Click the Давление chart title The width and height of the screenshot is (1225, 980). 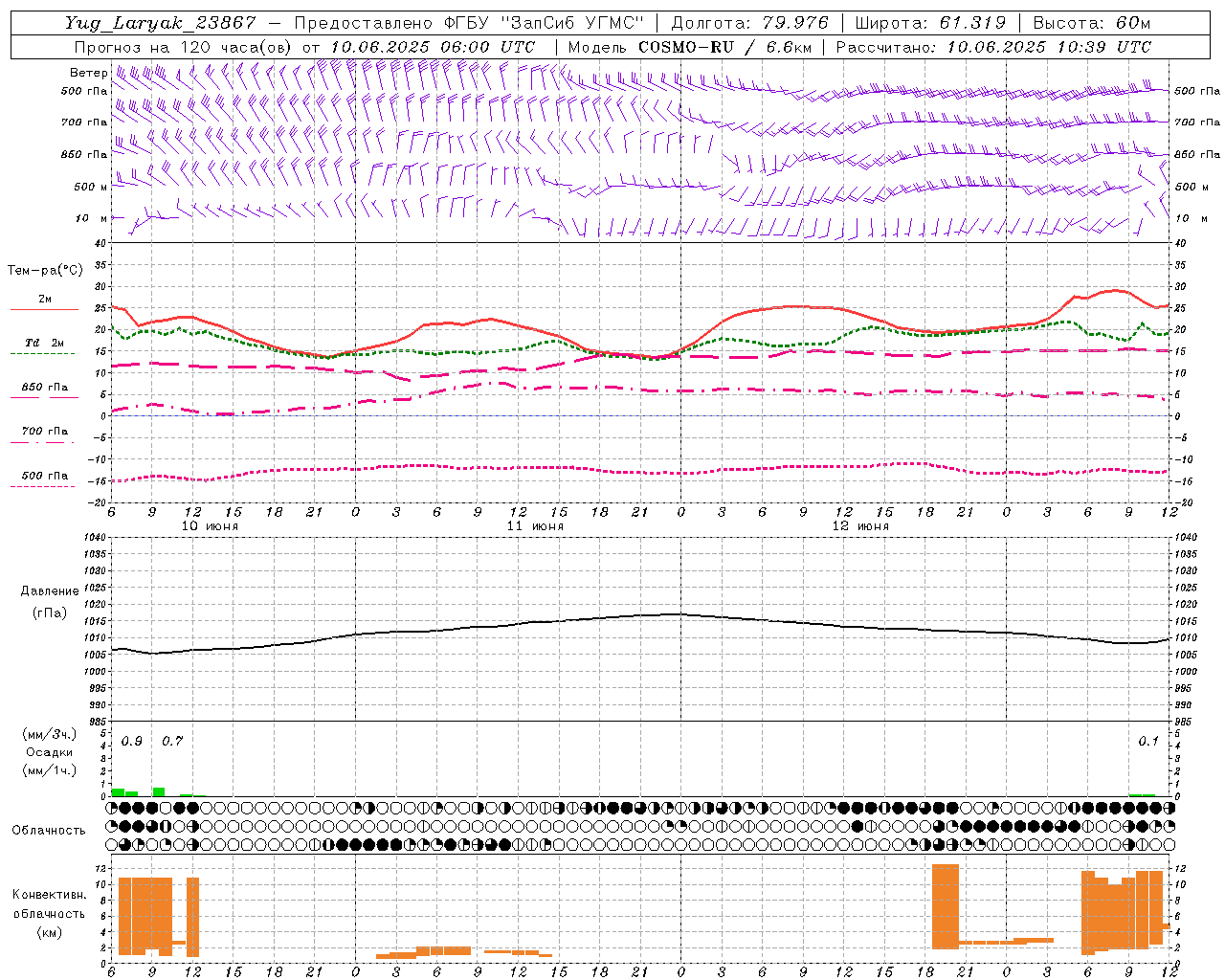49,591
